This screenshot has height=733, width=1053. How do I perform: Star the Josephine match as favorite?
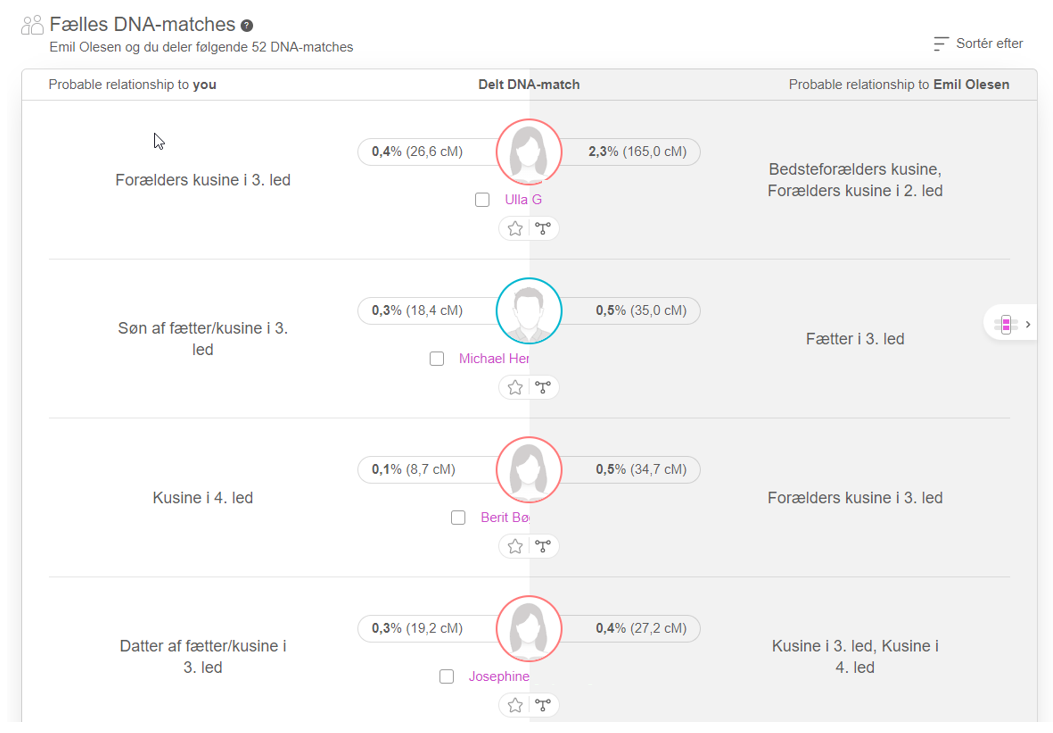[x=515, y=705]
